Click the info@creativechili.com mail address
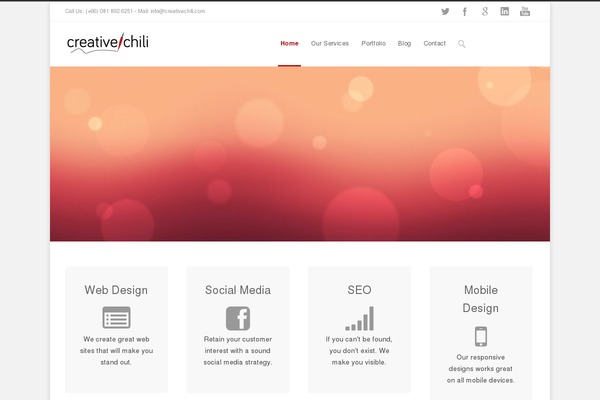This screenshot has height=400, width=600. (x=178, y=11)
